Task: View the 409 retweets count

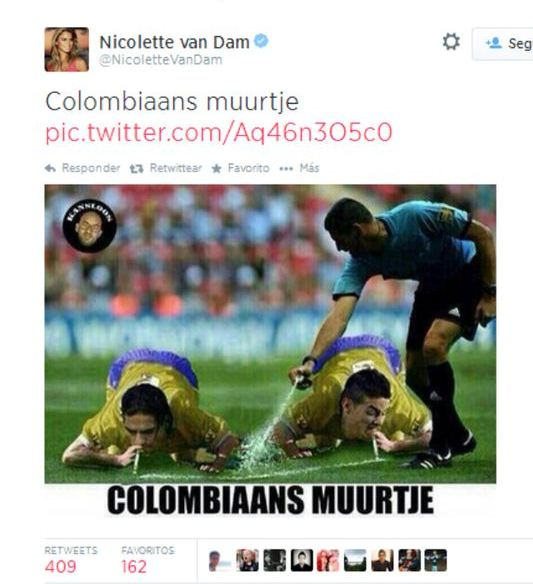Action: pyautogui.click(x=60, y=566)
